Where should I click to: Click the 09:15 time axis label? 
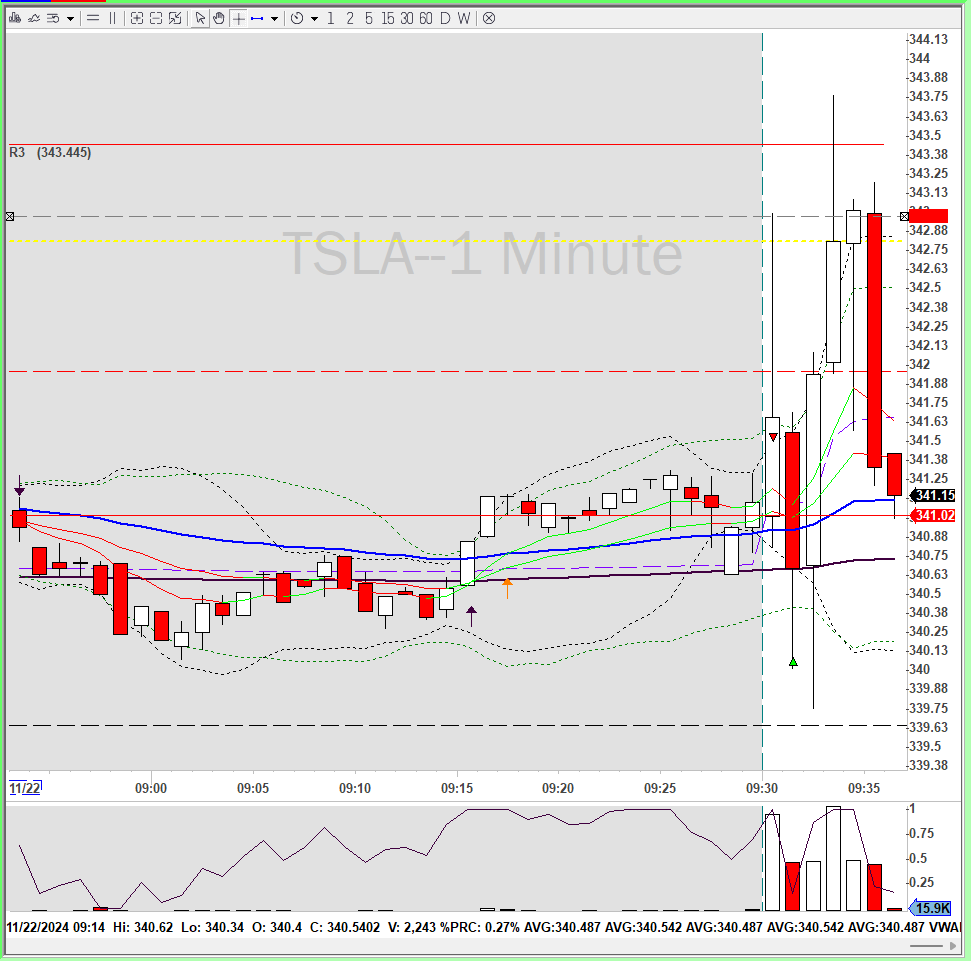(x=457, y=788)
